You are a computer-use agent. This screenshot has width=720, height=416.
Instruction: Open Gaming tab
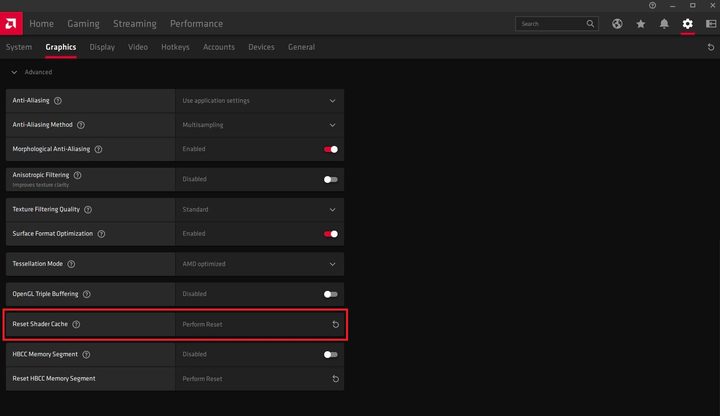pos(83,24)
